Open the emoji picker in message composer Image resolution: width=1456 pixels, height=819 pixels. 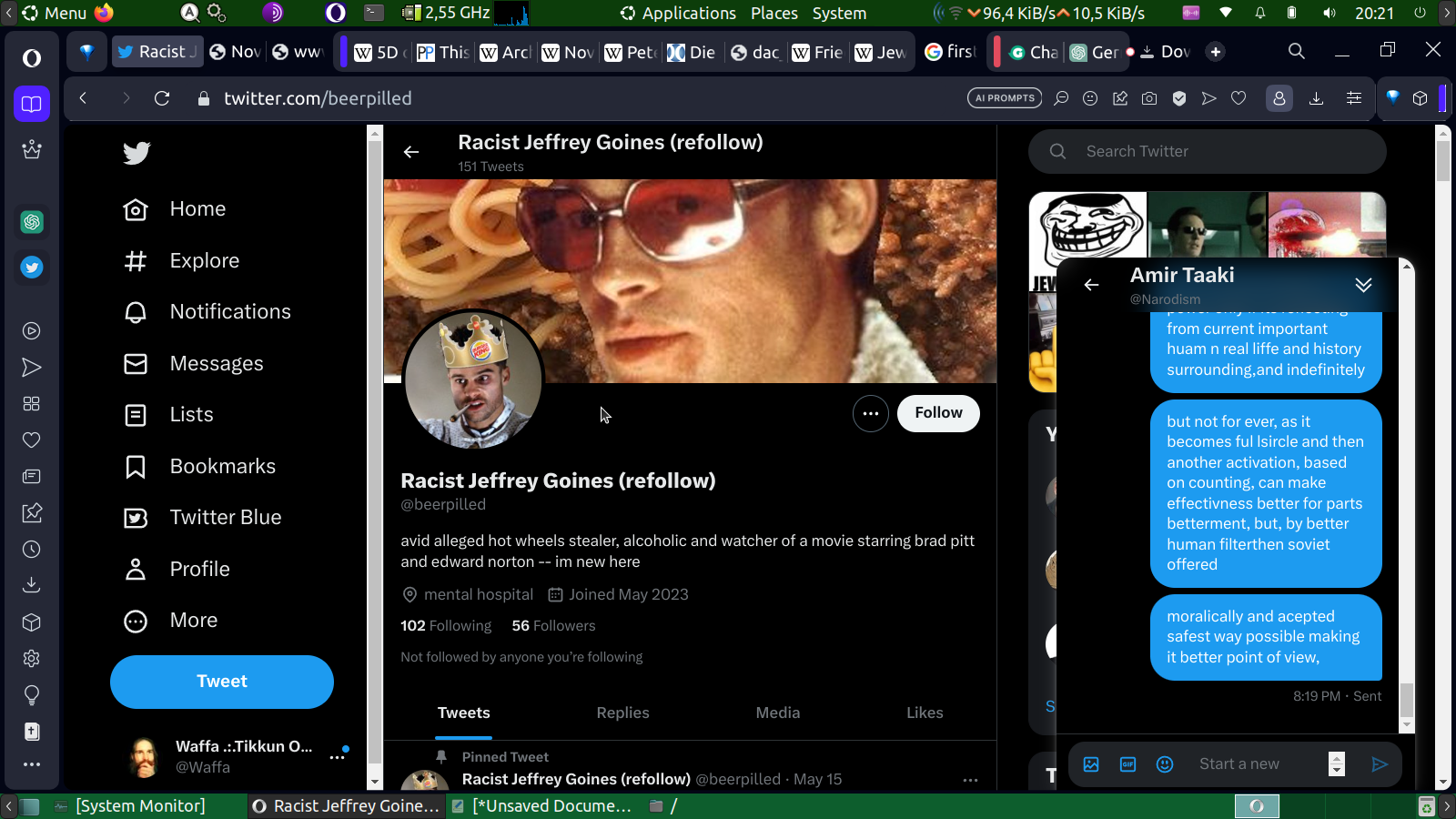(x=1165, y=764)
